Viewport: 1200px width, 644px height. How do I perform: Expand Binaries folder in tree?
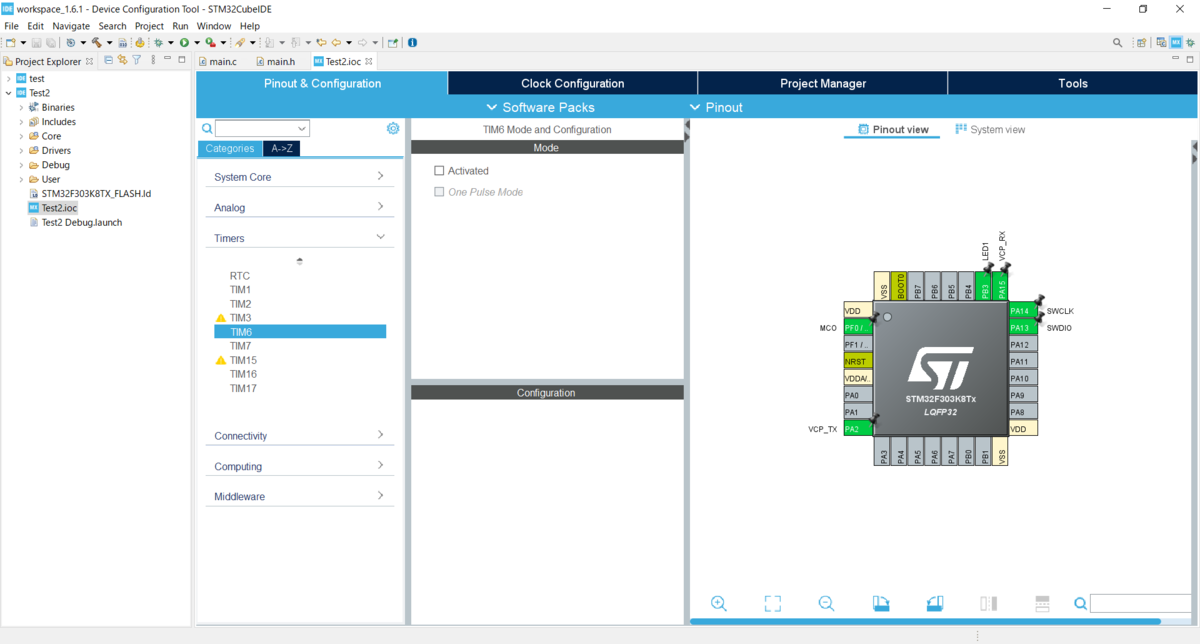point(21,107)
